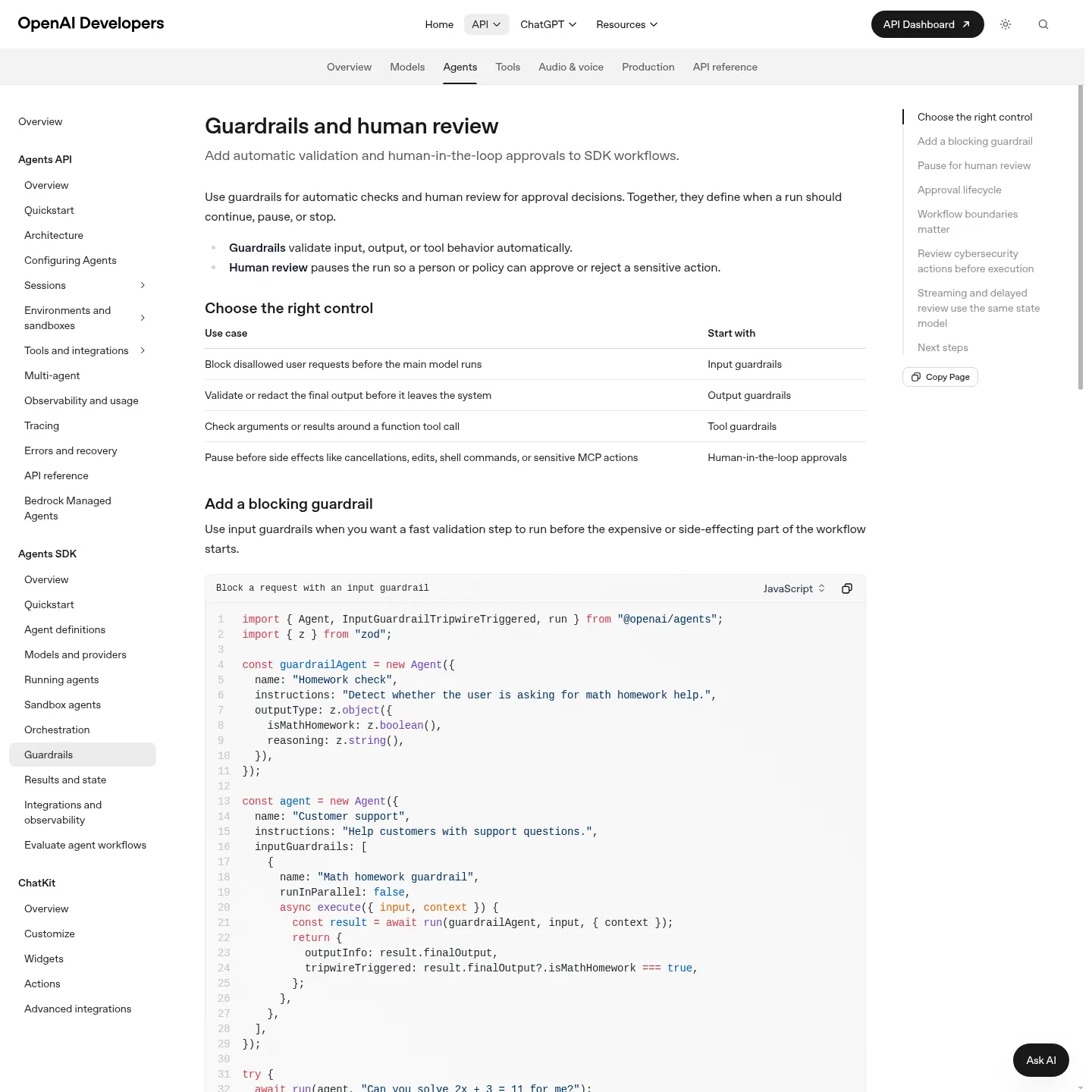This screenshot has width=1092, height=1092.
Task: Go to the Production tab
Action: click(x=648, y=67)
